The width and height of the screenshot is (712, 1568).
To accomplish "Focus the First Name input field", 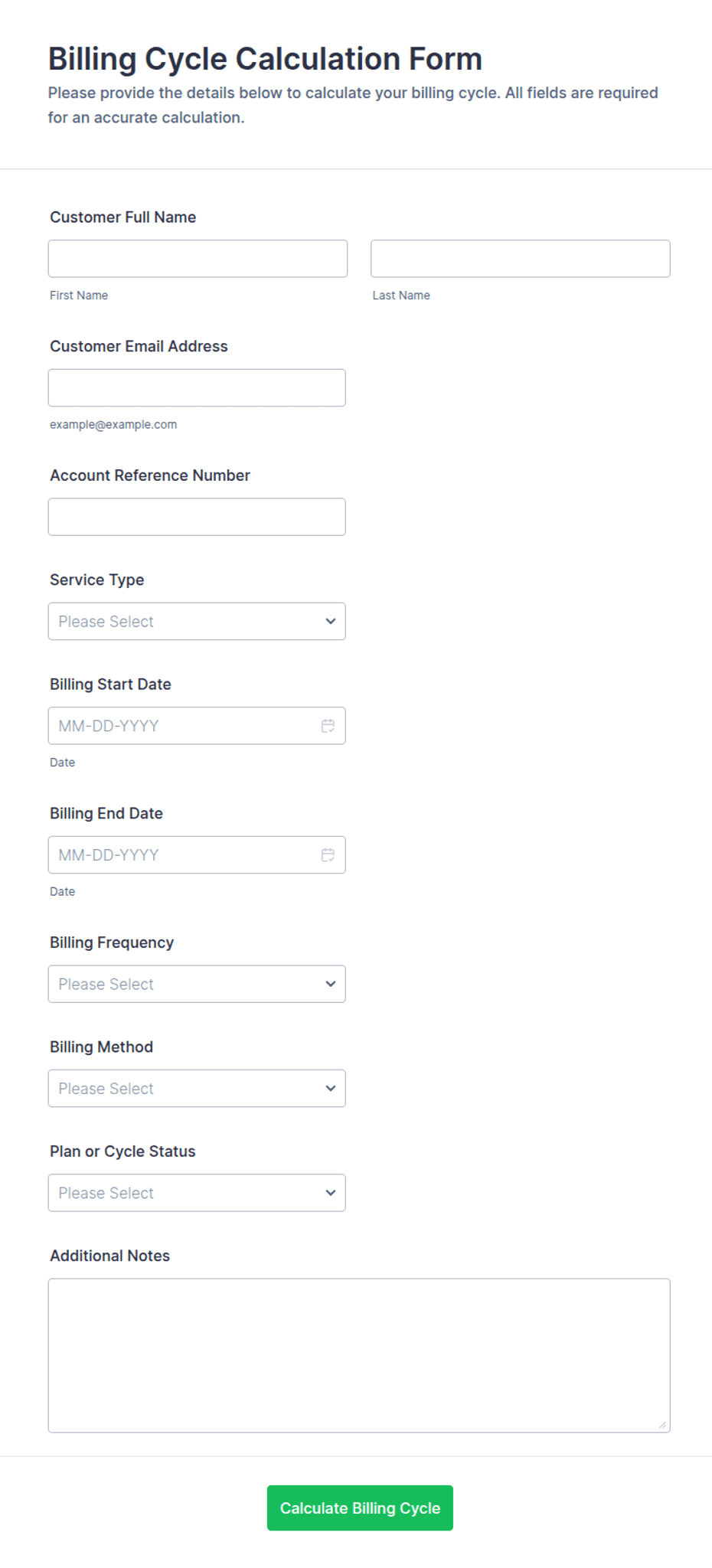I will pos(198,259).
